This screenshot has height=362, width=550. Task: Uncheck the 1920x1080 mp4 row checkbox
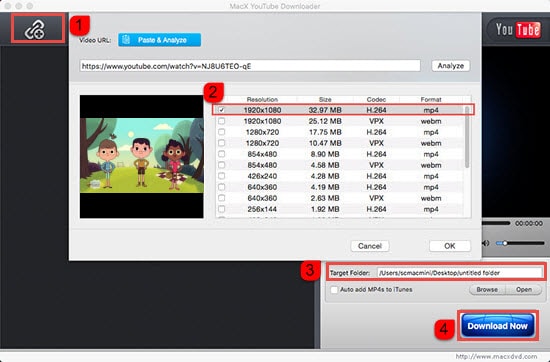(x=221, y=110)
